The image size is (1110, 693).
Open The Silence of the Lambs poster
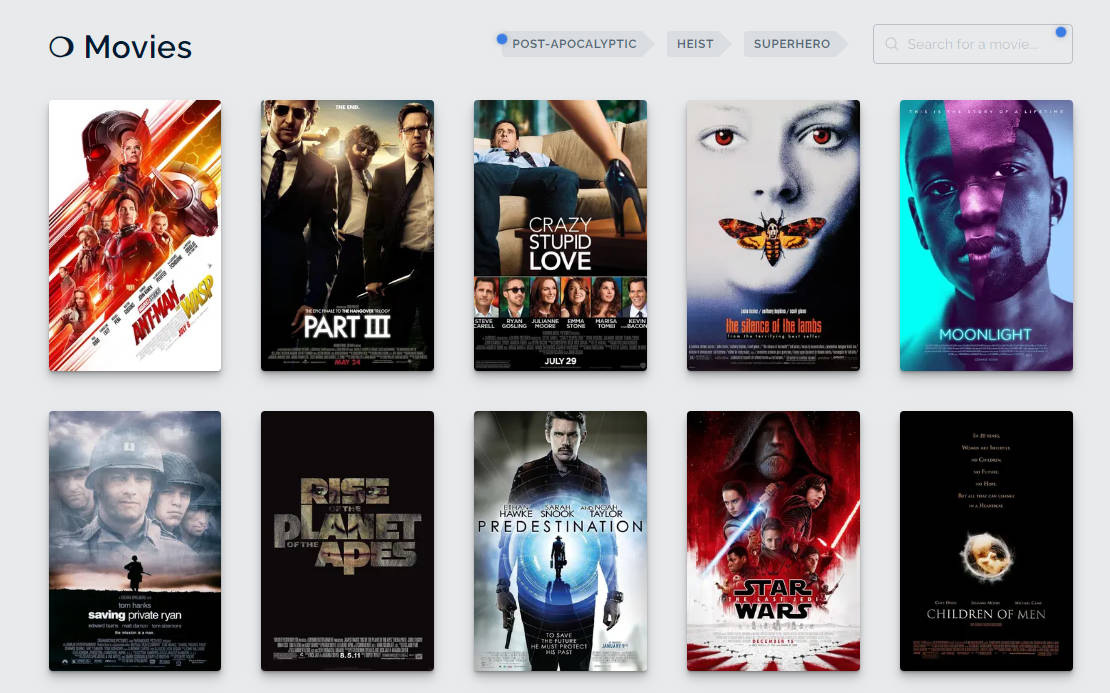tap(773, 235)
